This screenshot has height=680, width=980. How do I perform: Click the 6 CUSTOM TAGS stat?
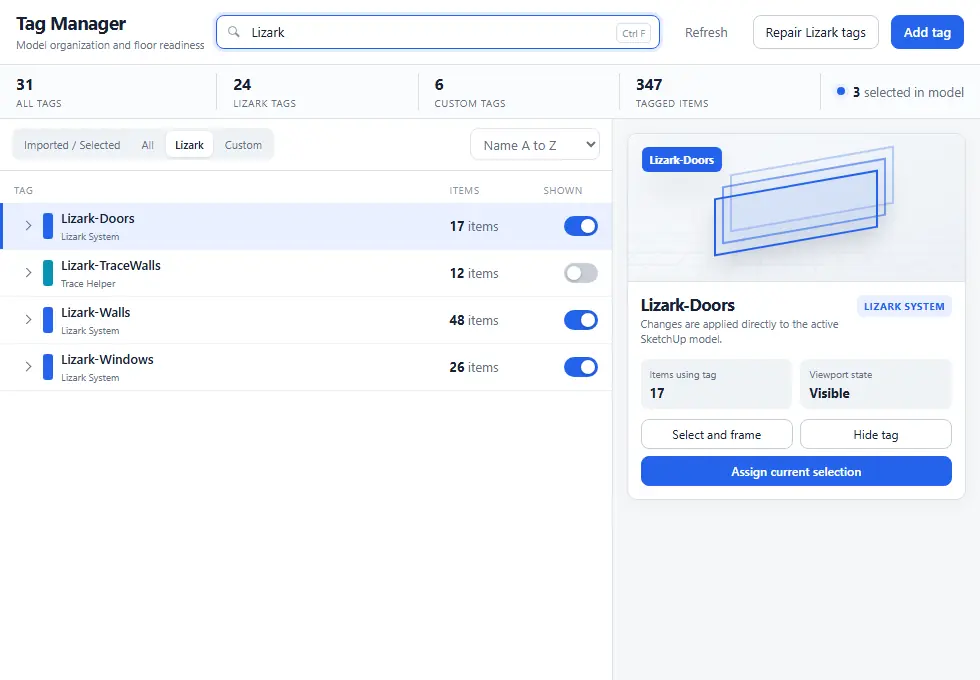click(470, 92)
